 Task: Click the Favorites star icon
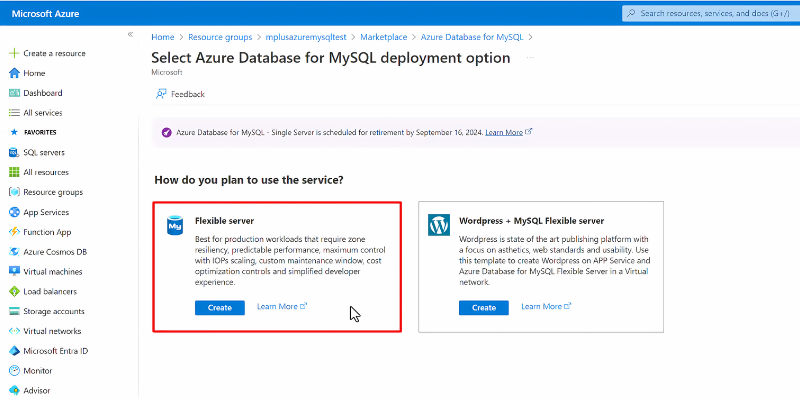pos(14,132)
